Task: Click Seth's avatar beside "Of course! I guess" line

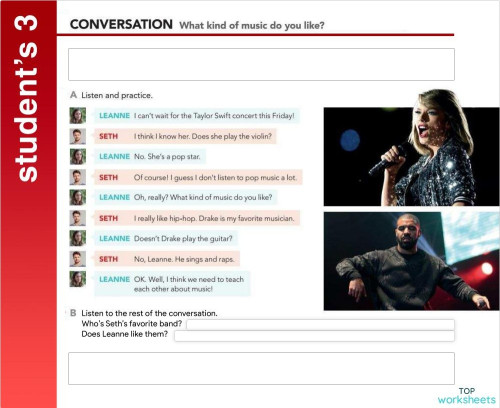Action: coord(78,177)
